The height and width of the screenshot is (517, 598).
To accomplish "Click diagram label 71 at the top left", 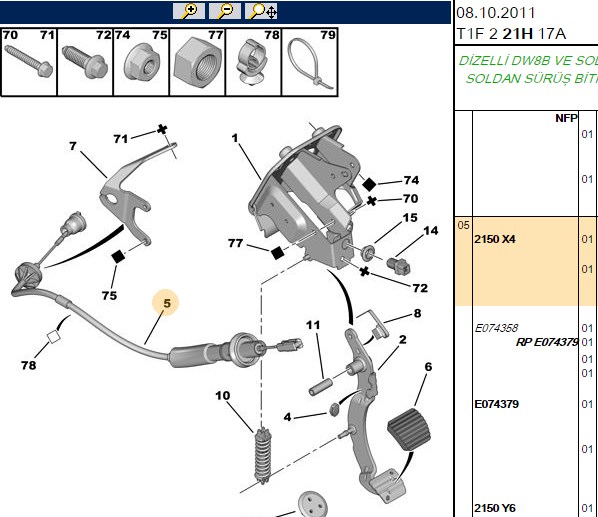I will (x=121, y=138).
